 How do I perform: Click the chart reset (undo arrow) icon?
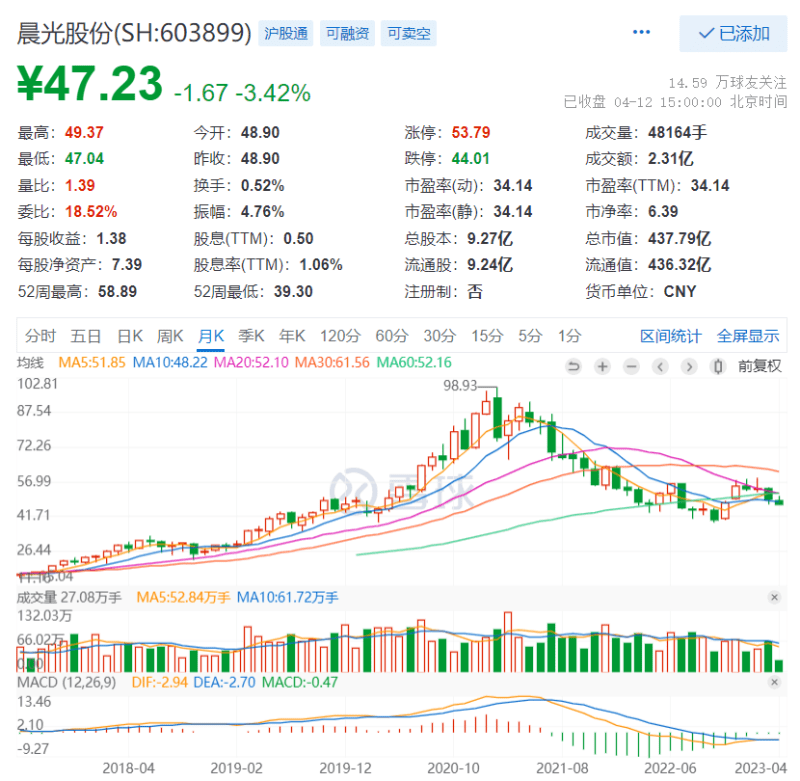(573, 367)
